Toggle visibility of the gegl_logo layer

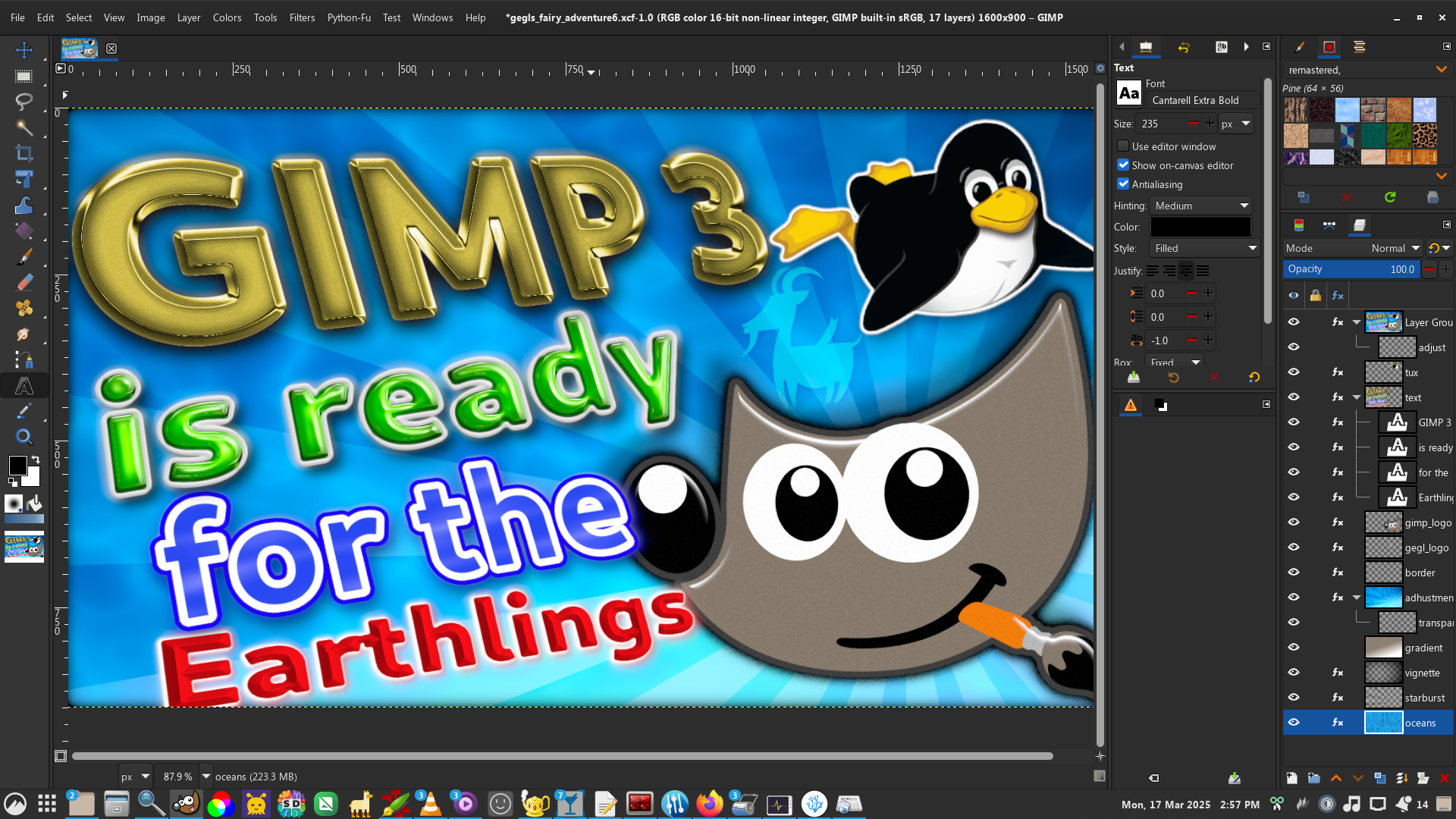1294,548
